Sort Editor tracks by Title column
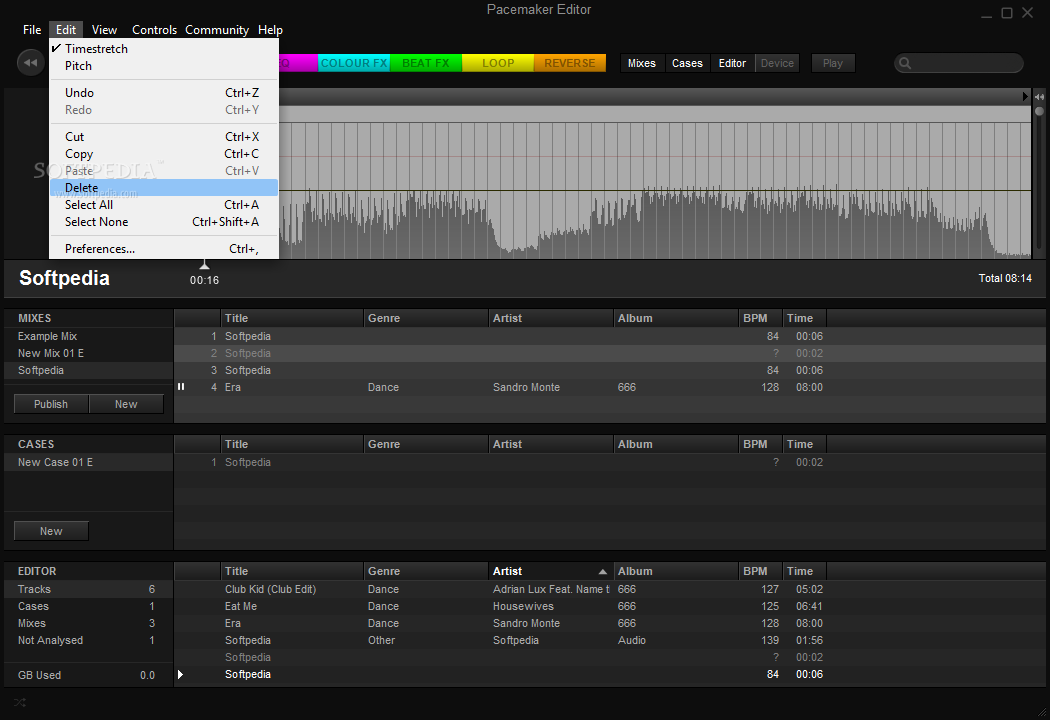Viewport: 1050px width, 720px height. 292,571
